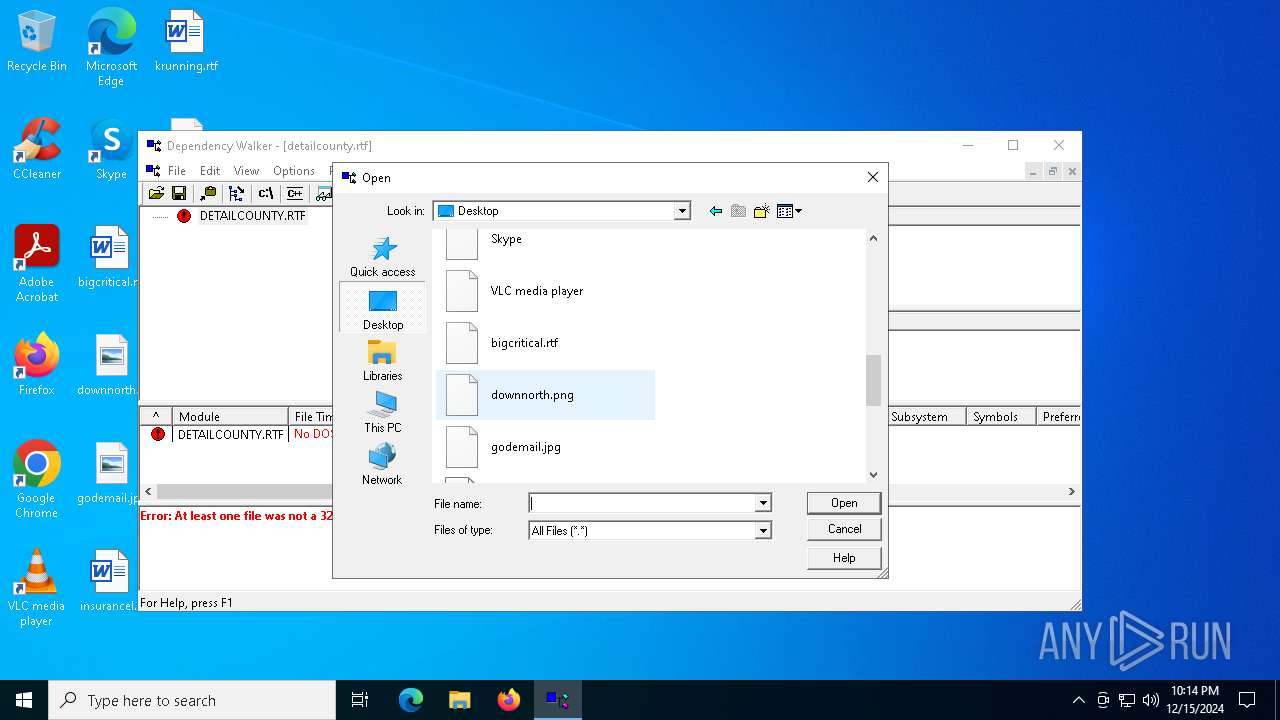Click the Copy toolbar icon in Dependency Walker
Image resolution: width=1280 pixels, height=720 pixels.
click(208, 194)
